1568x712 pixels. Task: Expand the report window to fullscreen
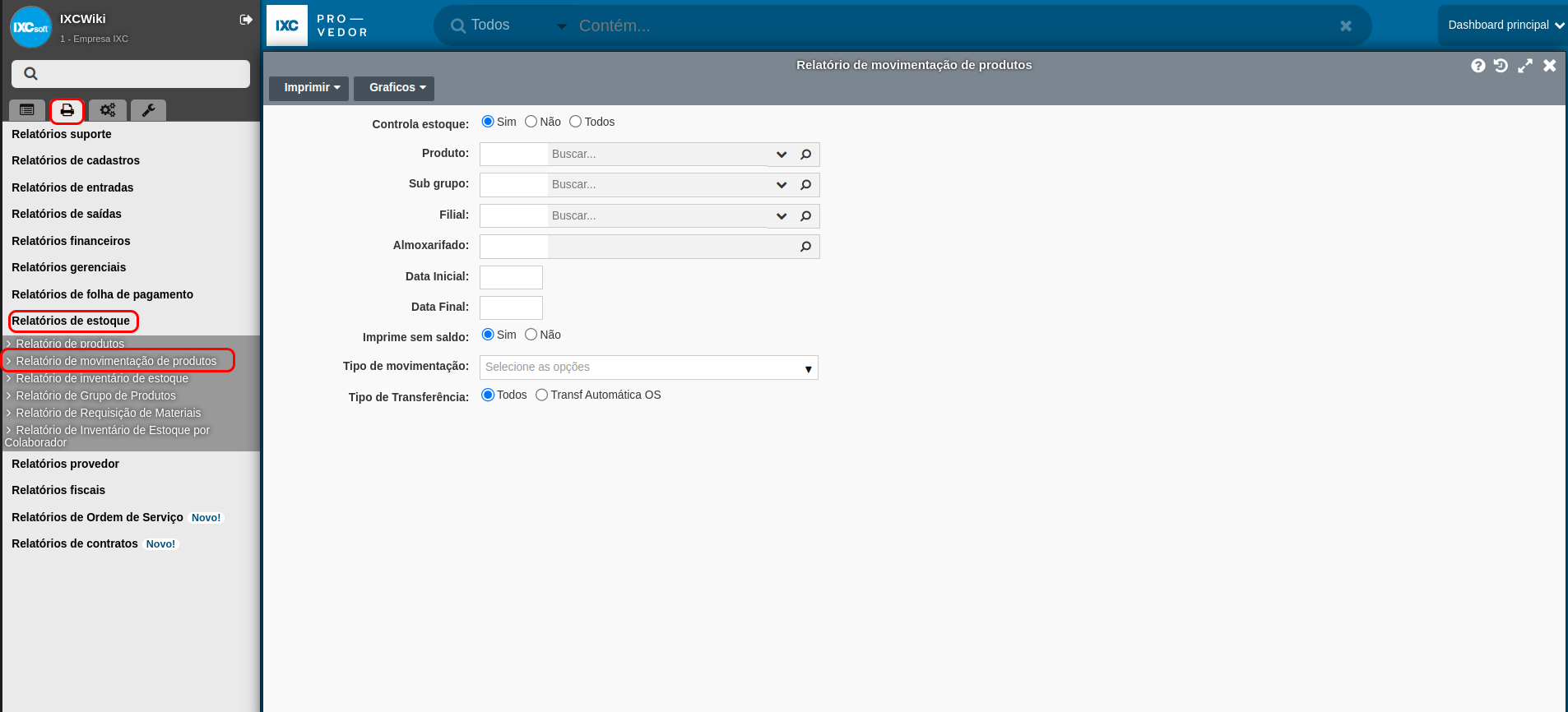pyautogui.click(x=1525, y=66)
